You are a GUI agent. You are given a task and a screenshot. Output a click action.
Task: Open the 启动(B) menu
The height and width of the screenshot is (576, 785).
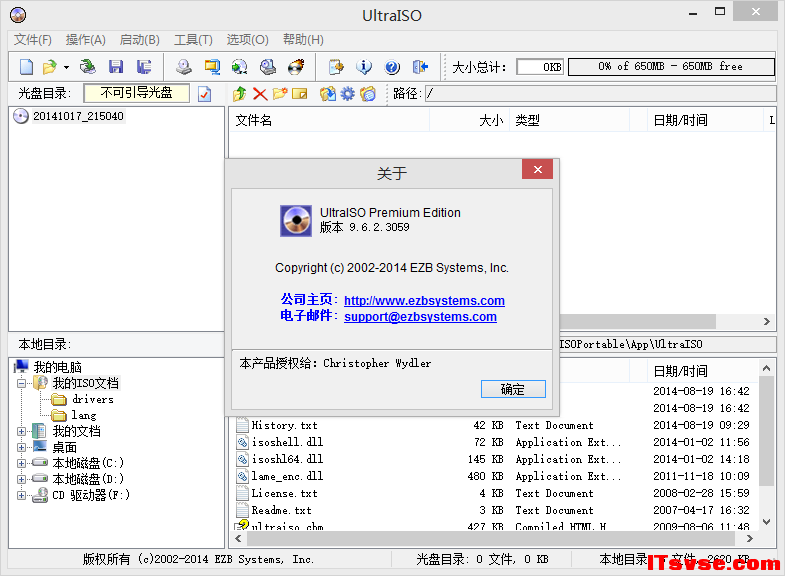click(140, 40)
